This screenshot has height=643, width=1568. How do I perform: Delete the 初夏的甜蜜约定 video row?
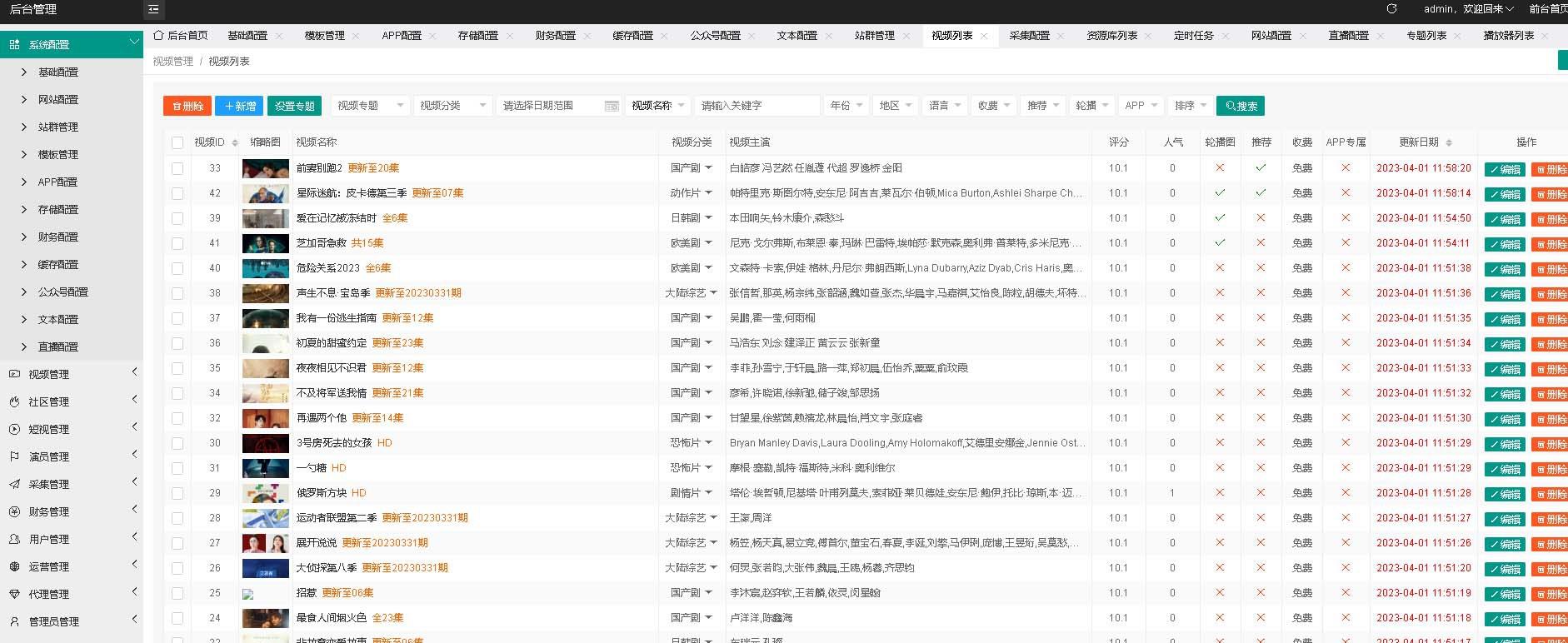pos(1551,344)
